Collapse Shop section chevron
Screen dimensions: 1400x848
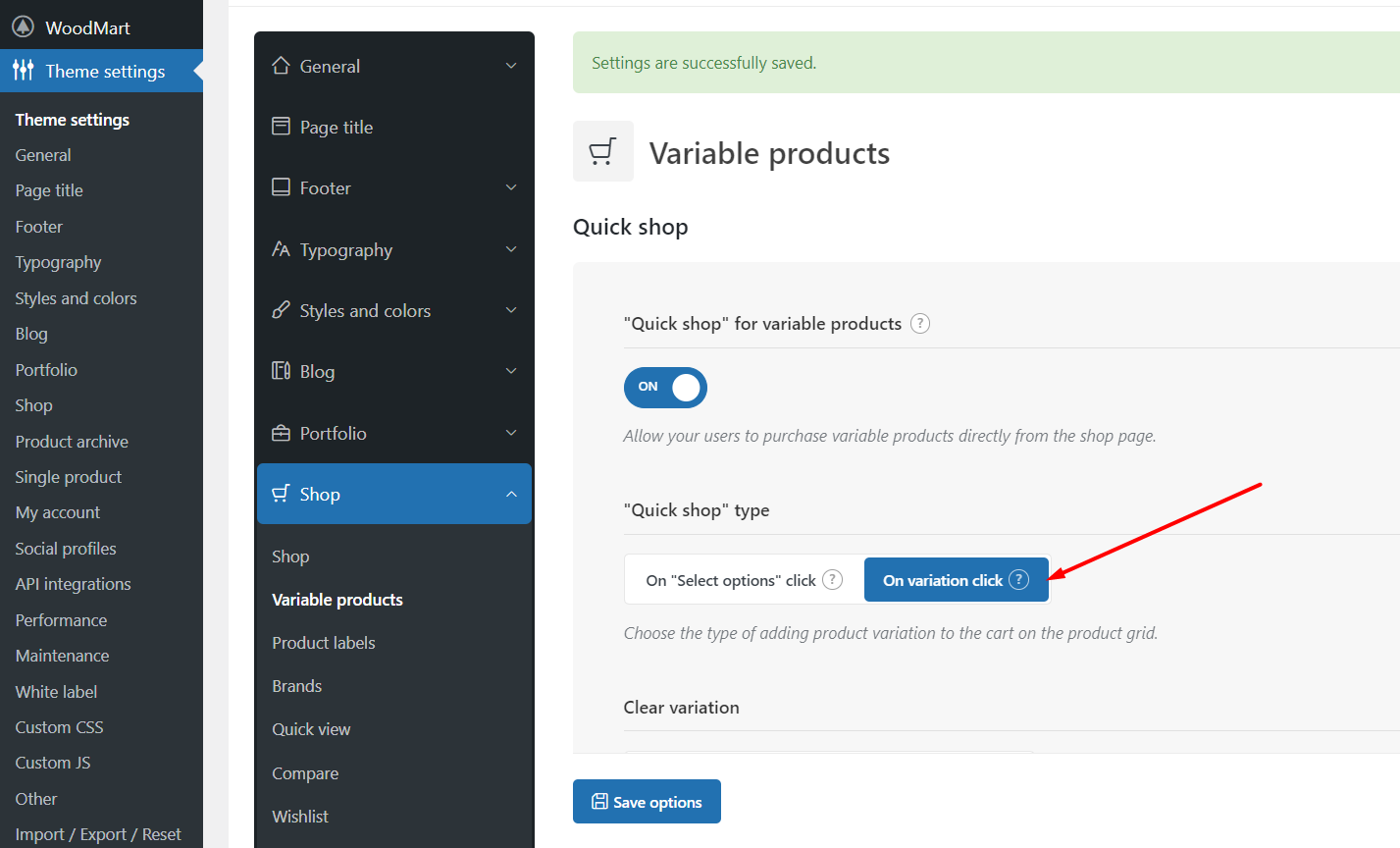pyautogui.click(x=511, y=494)
